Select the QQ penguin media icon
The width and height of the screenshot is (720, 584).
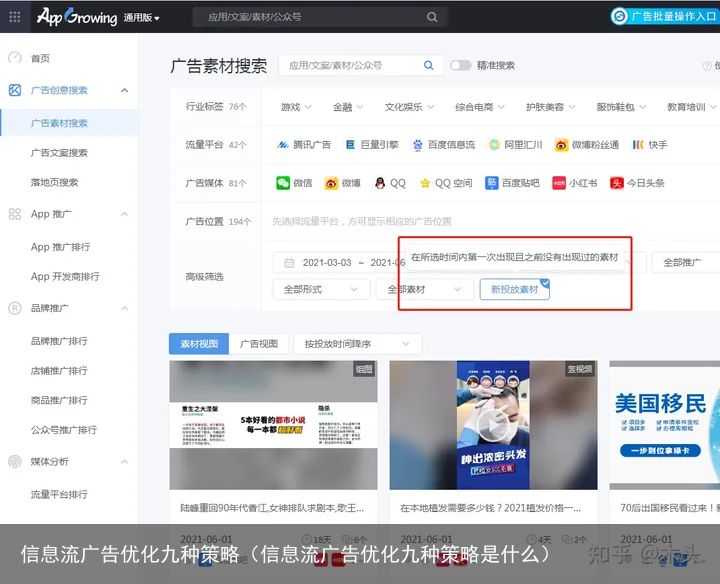[x=380, y=183]
